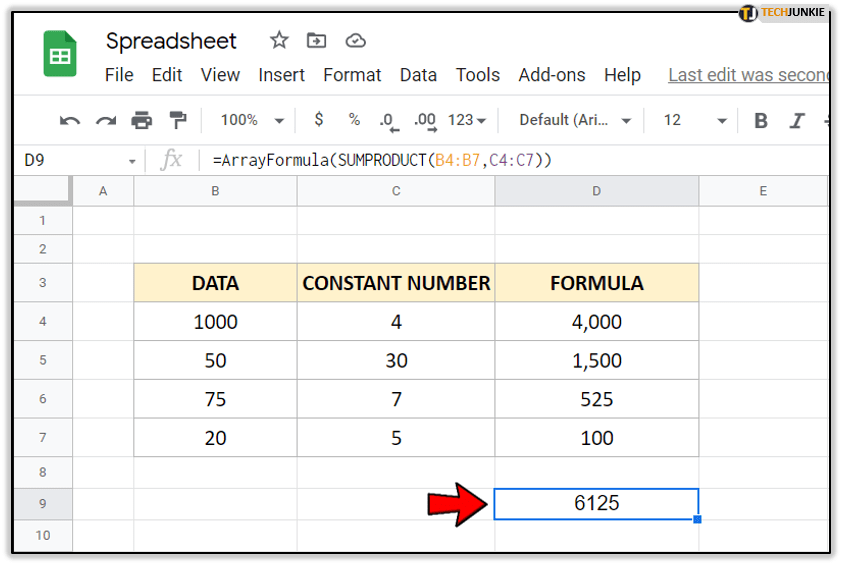Toggle Bold formatting

[761, 121]
